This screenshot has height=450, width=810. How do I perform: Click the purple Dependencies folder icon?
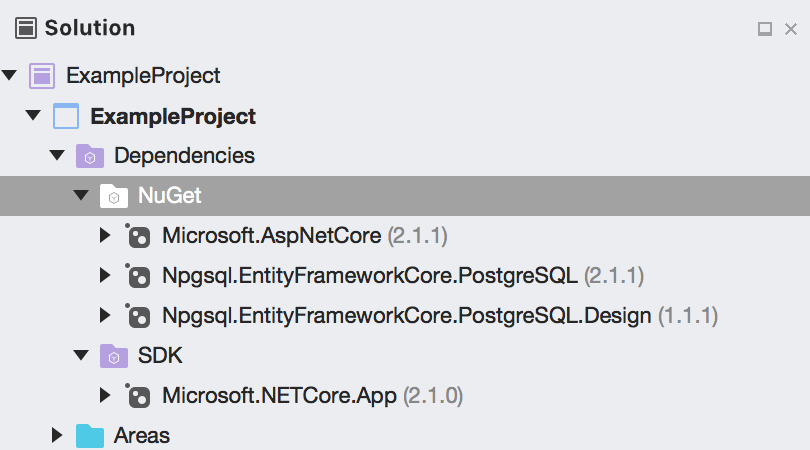coord(90,156)
